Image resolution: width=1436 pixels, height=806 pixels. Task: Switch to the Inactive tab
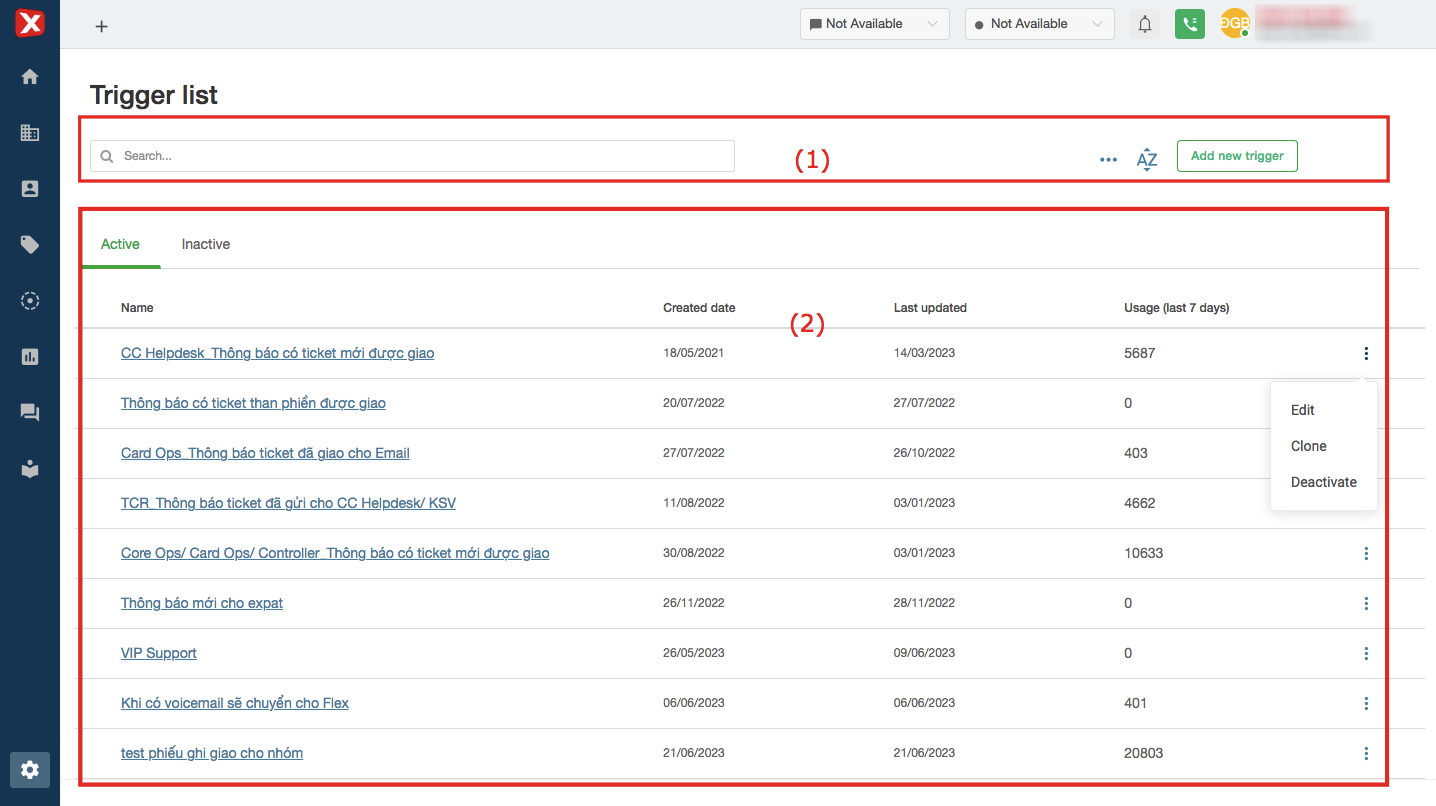tap(206, 244)
